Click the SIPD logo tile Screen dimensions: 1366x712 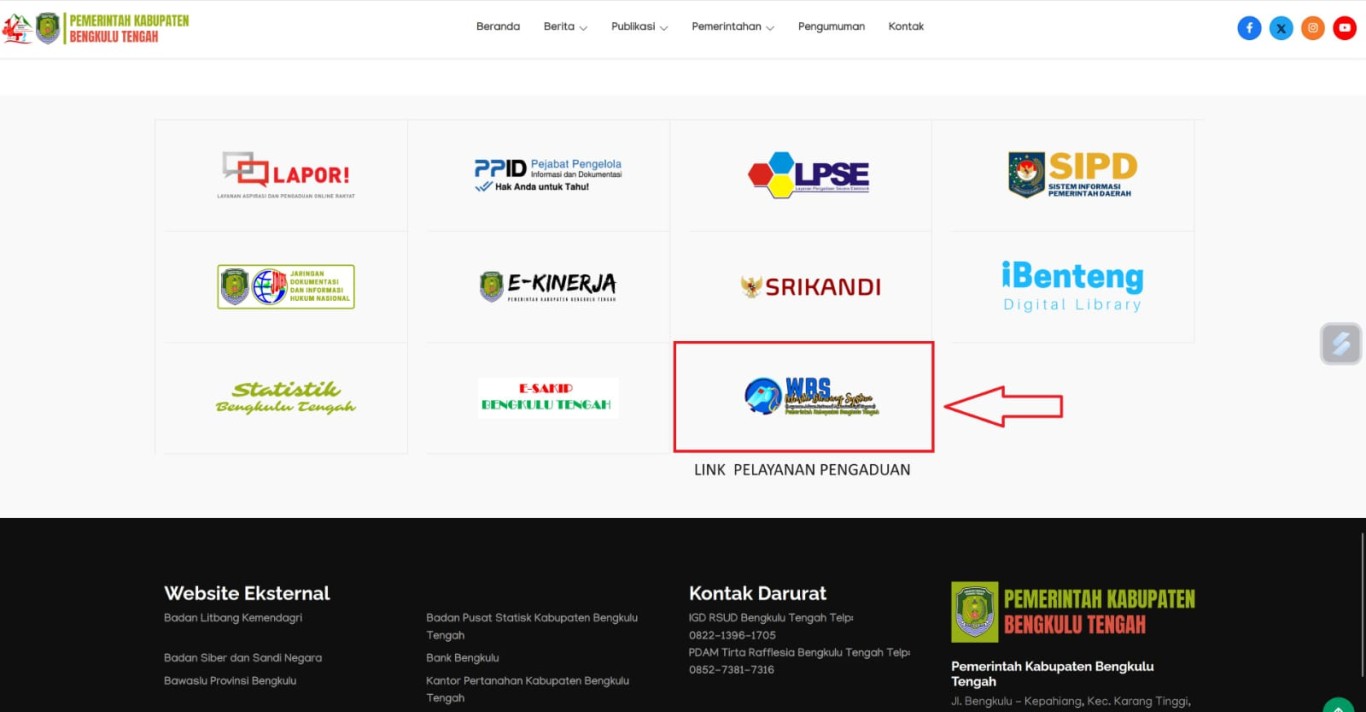click(x=1072, y=175)
